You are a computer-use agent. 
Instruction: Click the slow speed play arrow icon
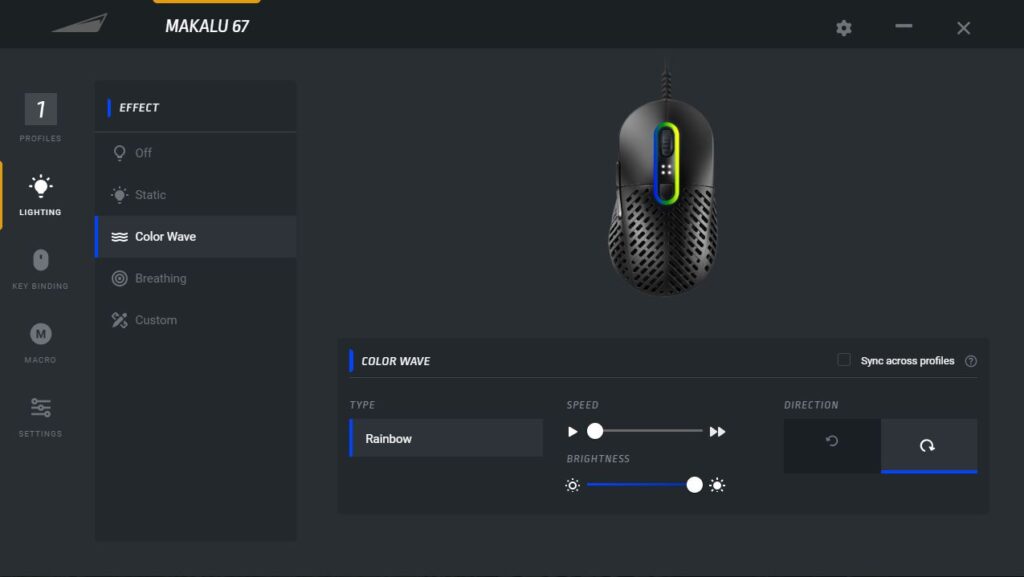coord(573,432)
